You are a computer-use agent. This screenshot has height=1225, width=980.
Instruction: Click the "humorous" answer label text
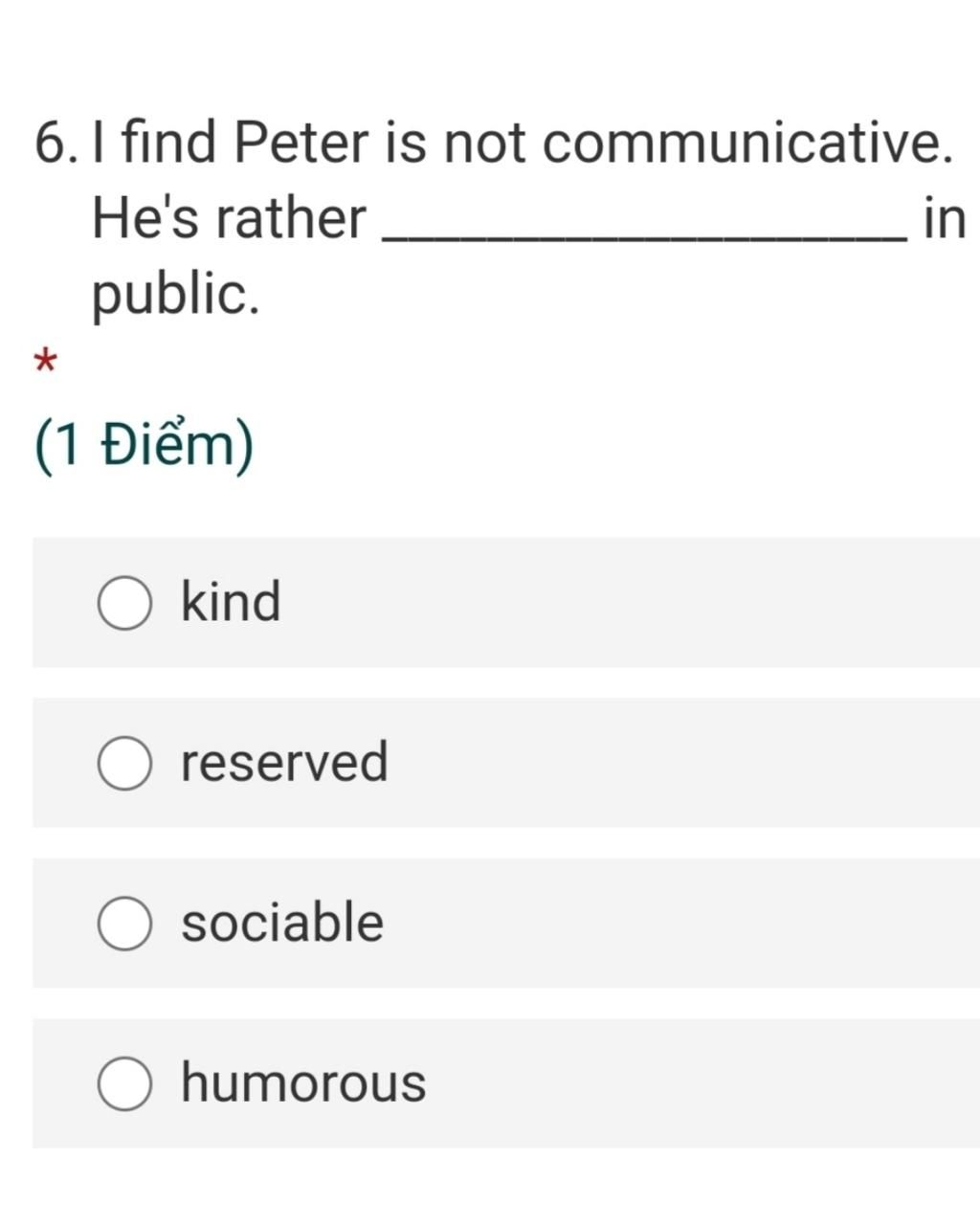[x=303, y=1082]
